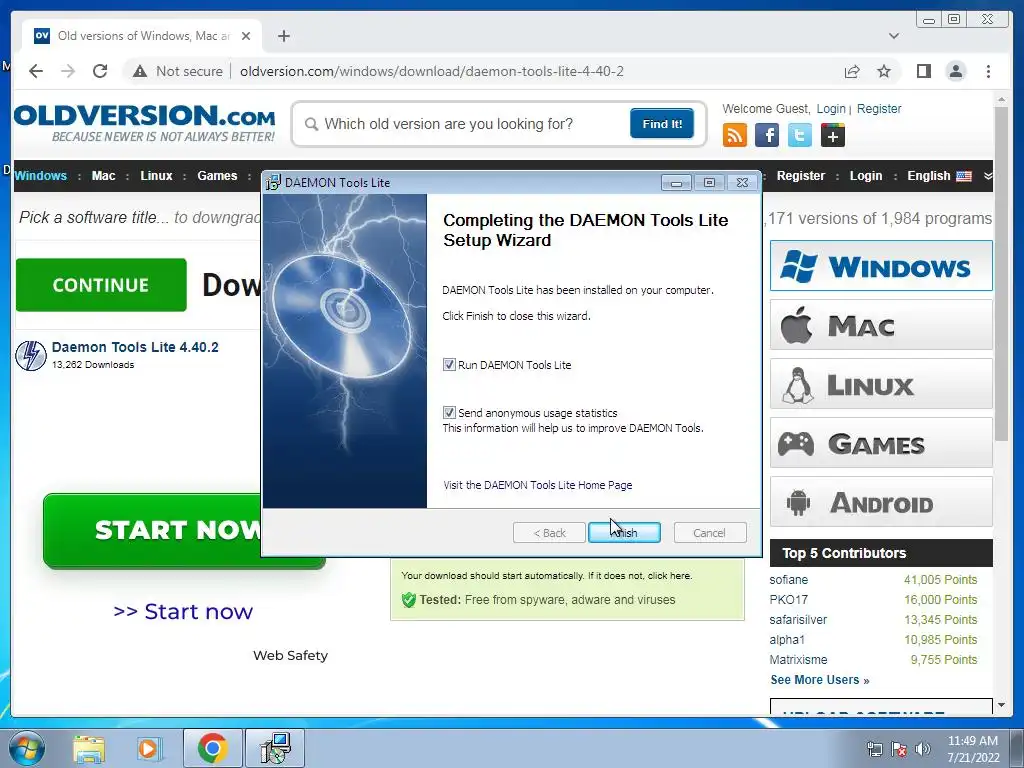Viewport: 1024px width, 768px height.
Task: Open the >> Start now link
Action: tap(183, 611)
